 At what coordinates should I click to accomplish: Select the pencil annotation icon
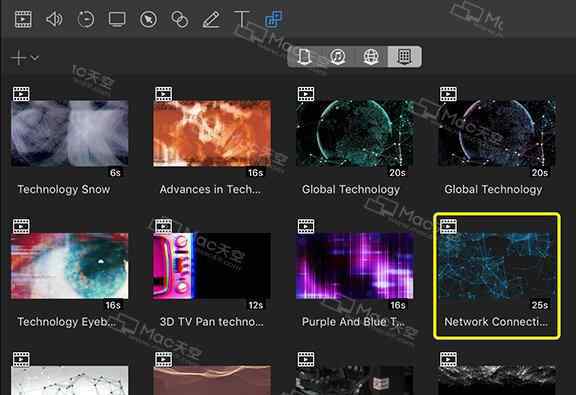[x=211, y=19]
